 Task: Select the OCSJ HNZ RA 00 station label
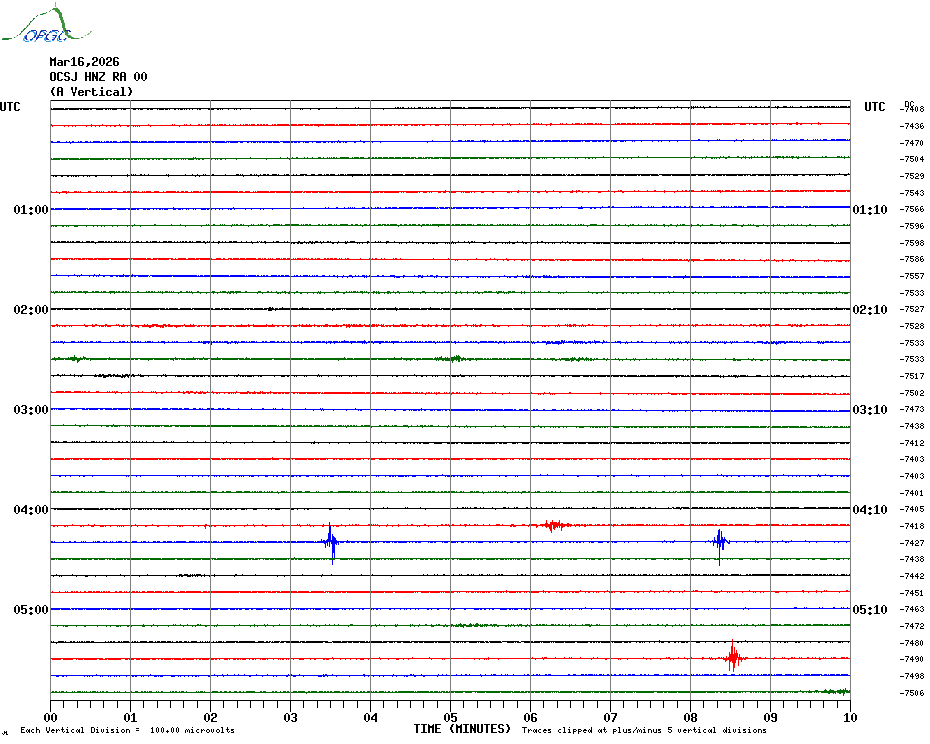[x=98, y=77]
